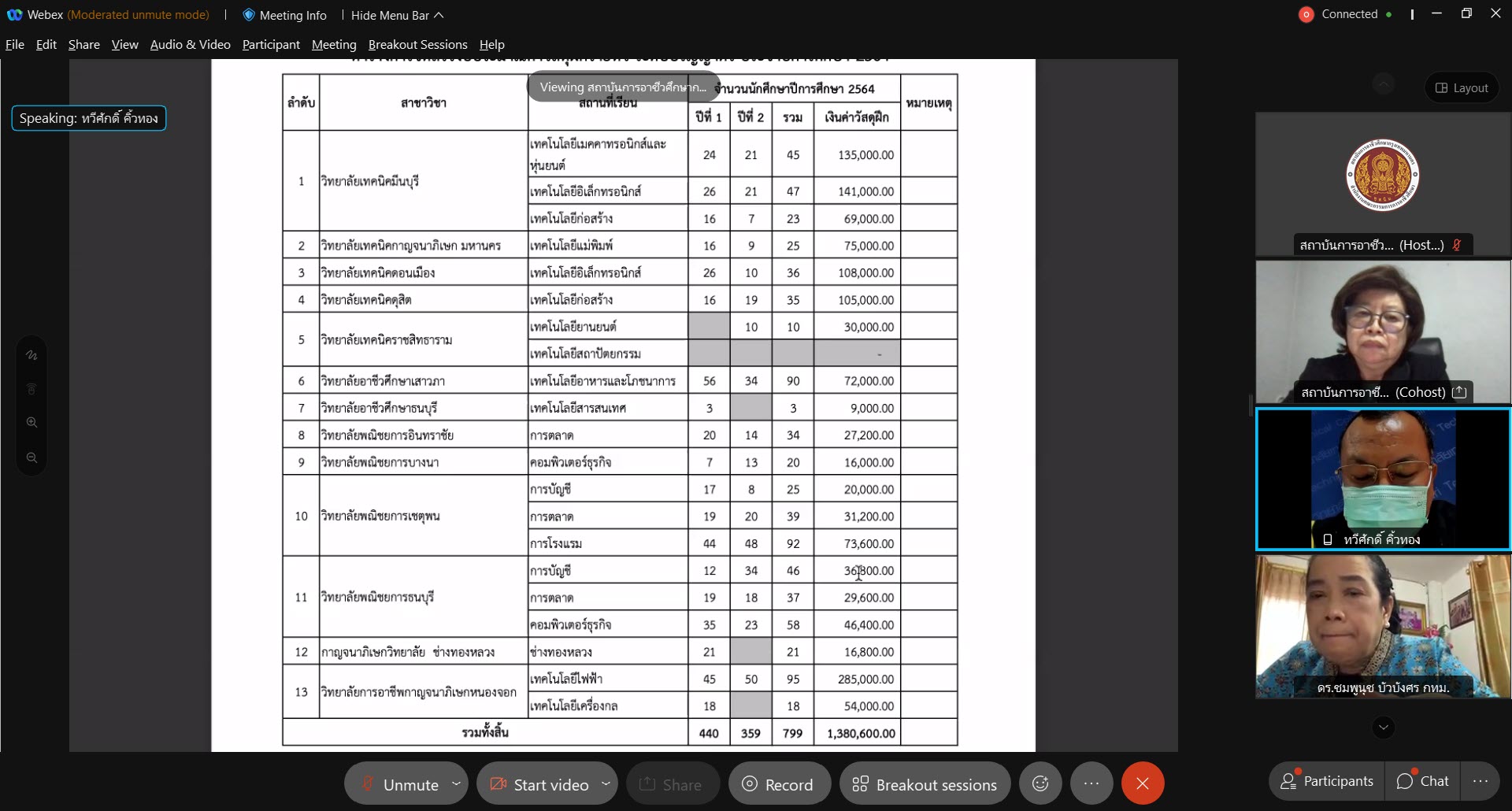1512x811 pixels.
Task: Click the Chat bubble icon
Action: click(x=1405, y=781)
